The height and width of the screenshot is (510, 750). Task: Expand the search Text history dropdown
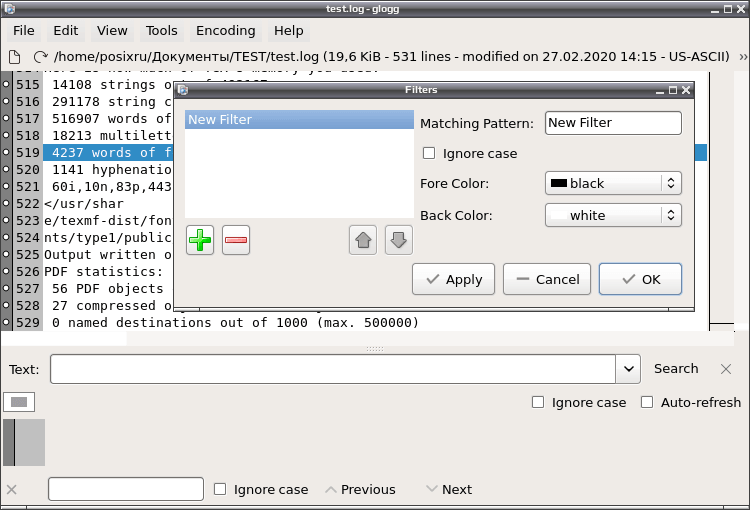coord(628,369)
